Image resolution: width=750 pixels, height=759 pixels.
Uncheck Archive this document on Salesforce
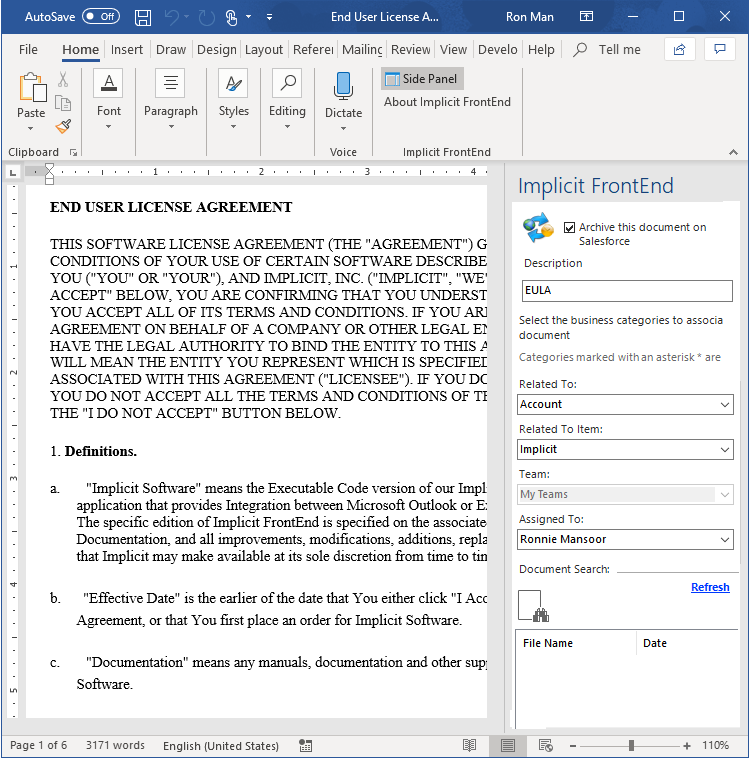tap(570, 227)
